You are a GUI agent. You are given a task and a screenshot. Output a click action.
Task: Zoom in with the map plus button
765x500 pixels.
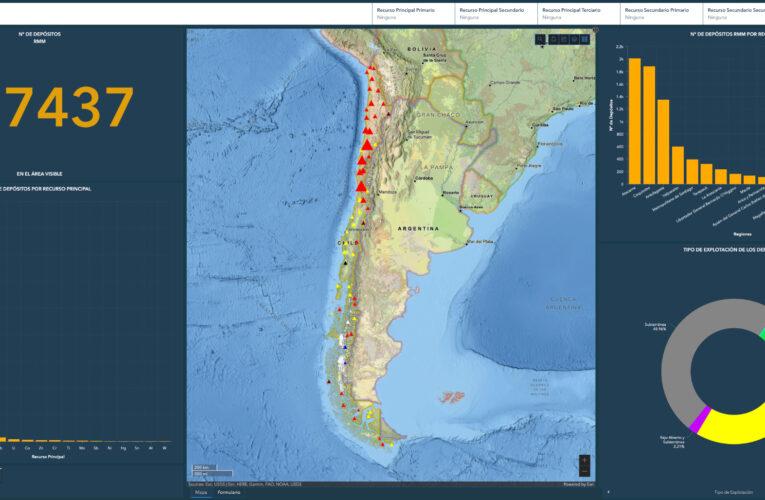coord(585,460)
